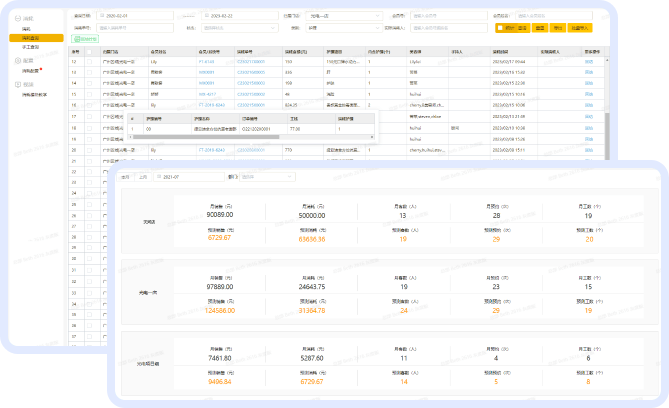Click the monthly sales value 7461.80
The image size is (669, 408).
click(x=220, y=358)
